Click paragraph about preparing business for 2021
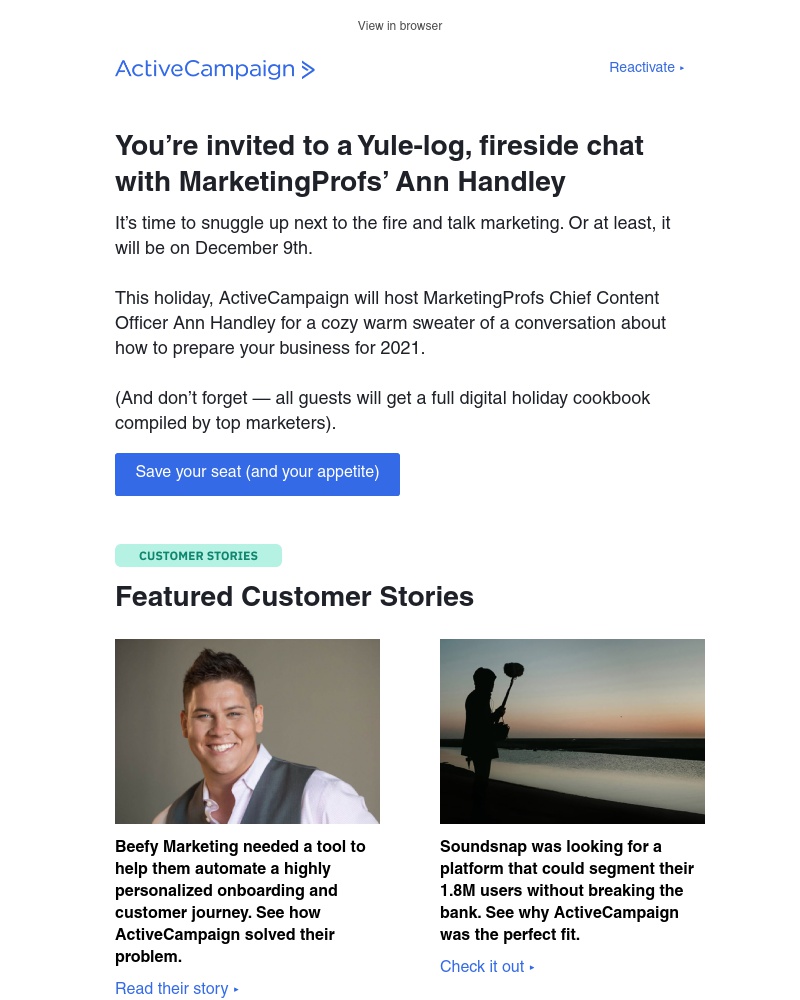The image size is (800, 1000). [x=390, y=323]
